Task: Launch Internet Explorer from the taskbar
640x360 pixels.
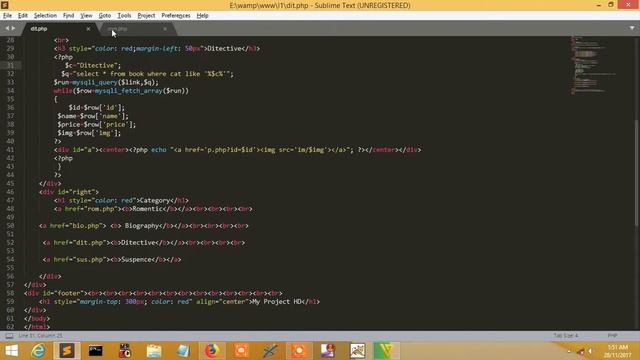Action: coord(38,351)
